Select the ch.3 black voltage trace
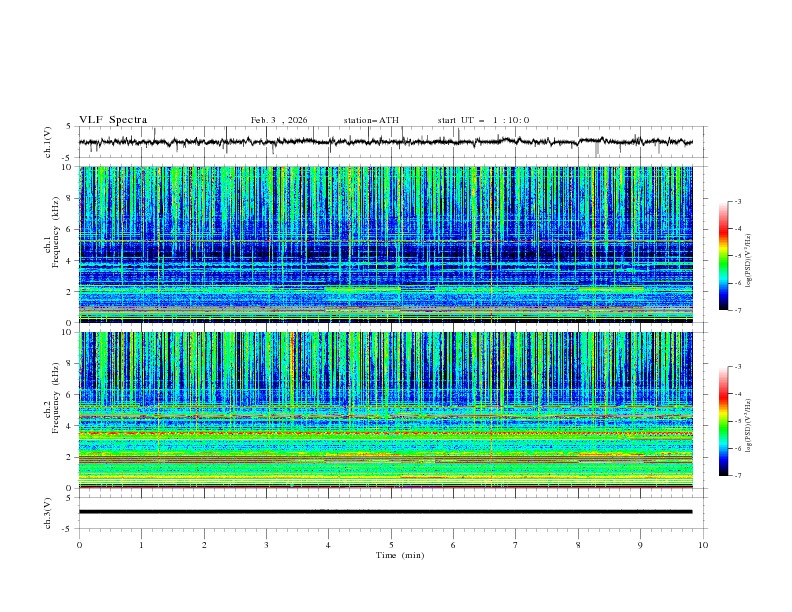Screen dimensions: 792x612 pos(386,511)
